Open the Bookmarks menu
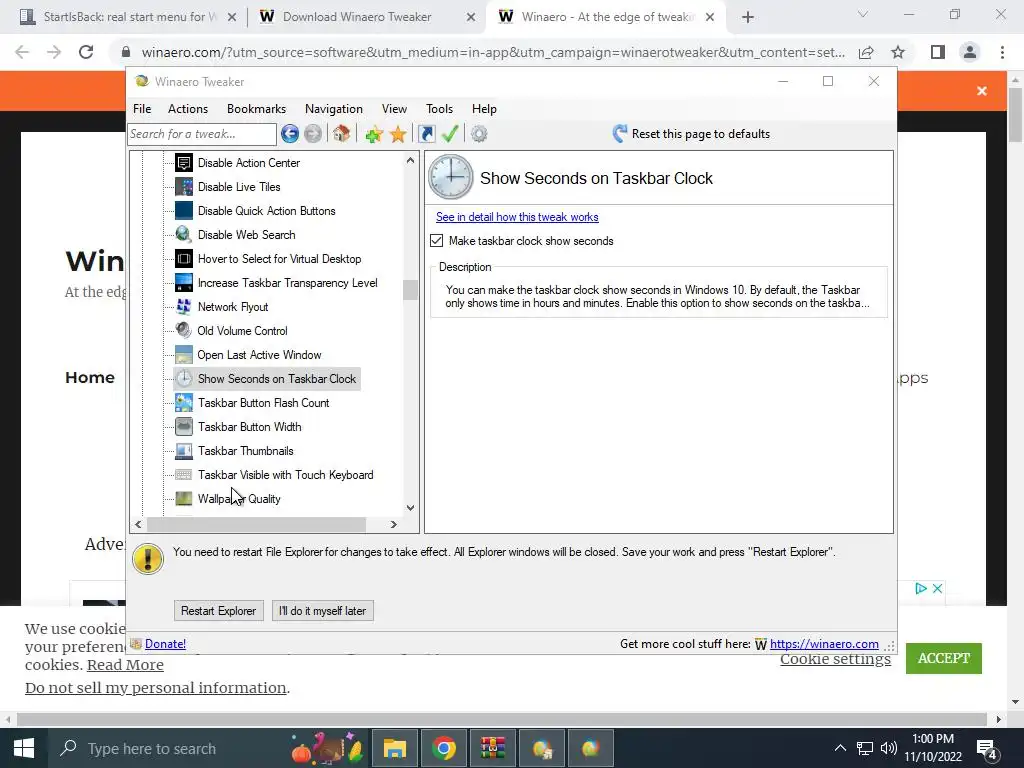Viewport: 1024px width, 768px height. tap(256, 109)
